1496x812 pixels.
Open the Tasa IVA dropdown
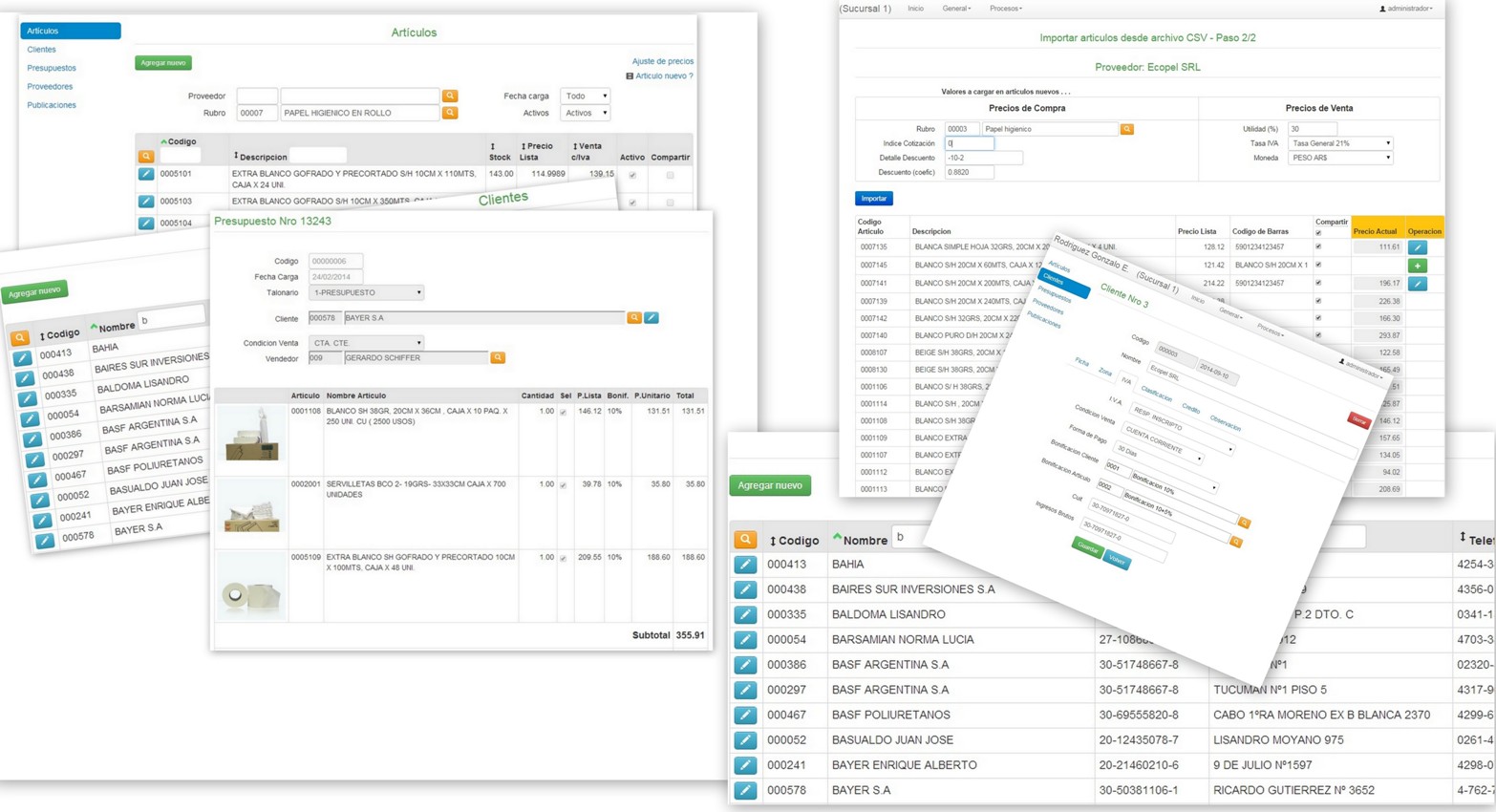pos(1339,143)
